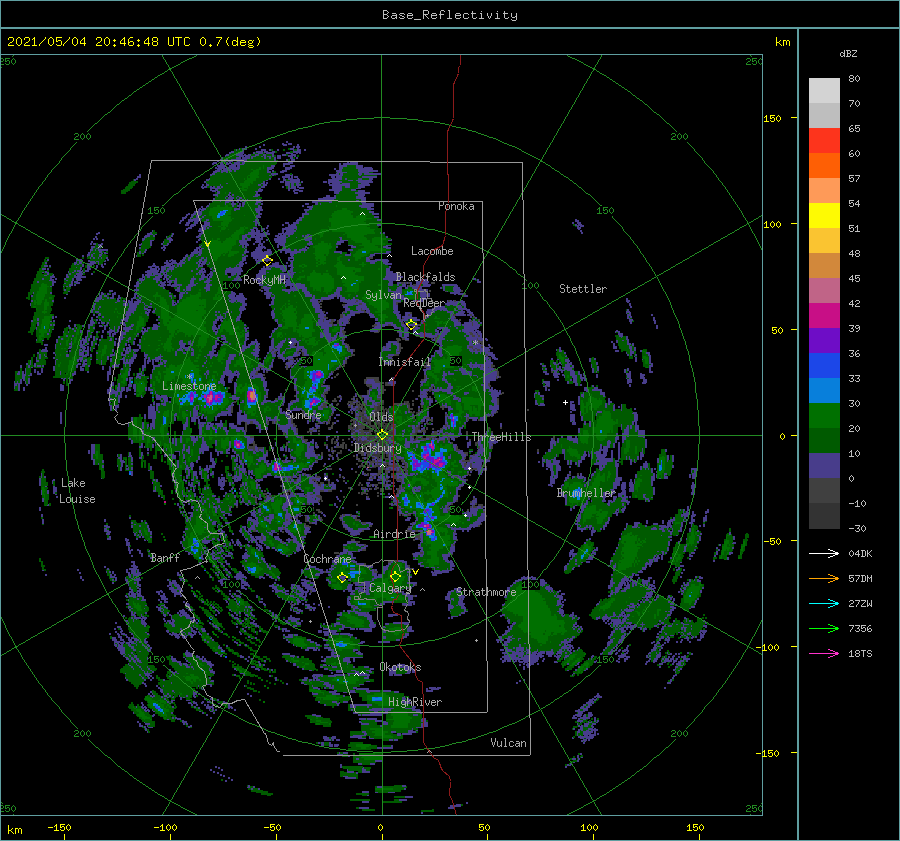Image resolution: width=900 pixels, height=841 pixels.
Task: Click the Calgary label
Action: pyautogui.click(x=390, y=588)
